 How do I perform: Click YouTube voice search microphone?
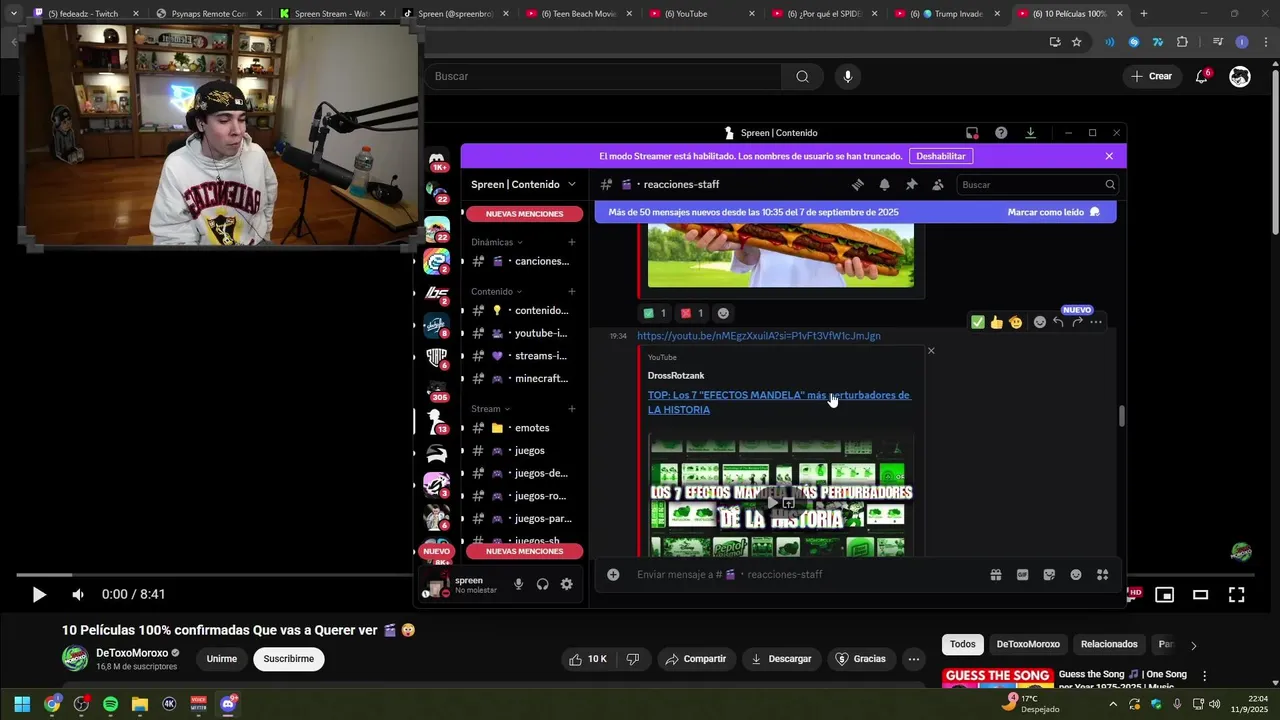pyautogui.click(x=848, y=76)
